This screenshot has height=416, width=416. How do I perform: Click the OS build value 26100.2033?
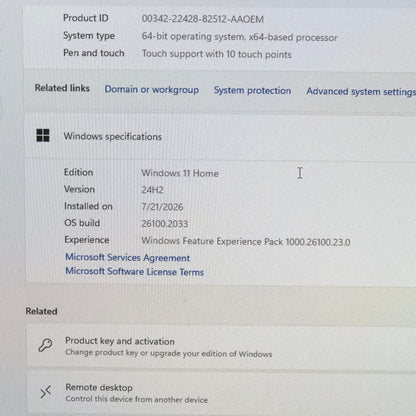tap(165, 224)
